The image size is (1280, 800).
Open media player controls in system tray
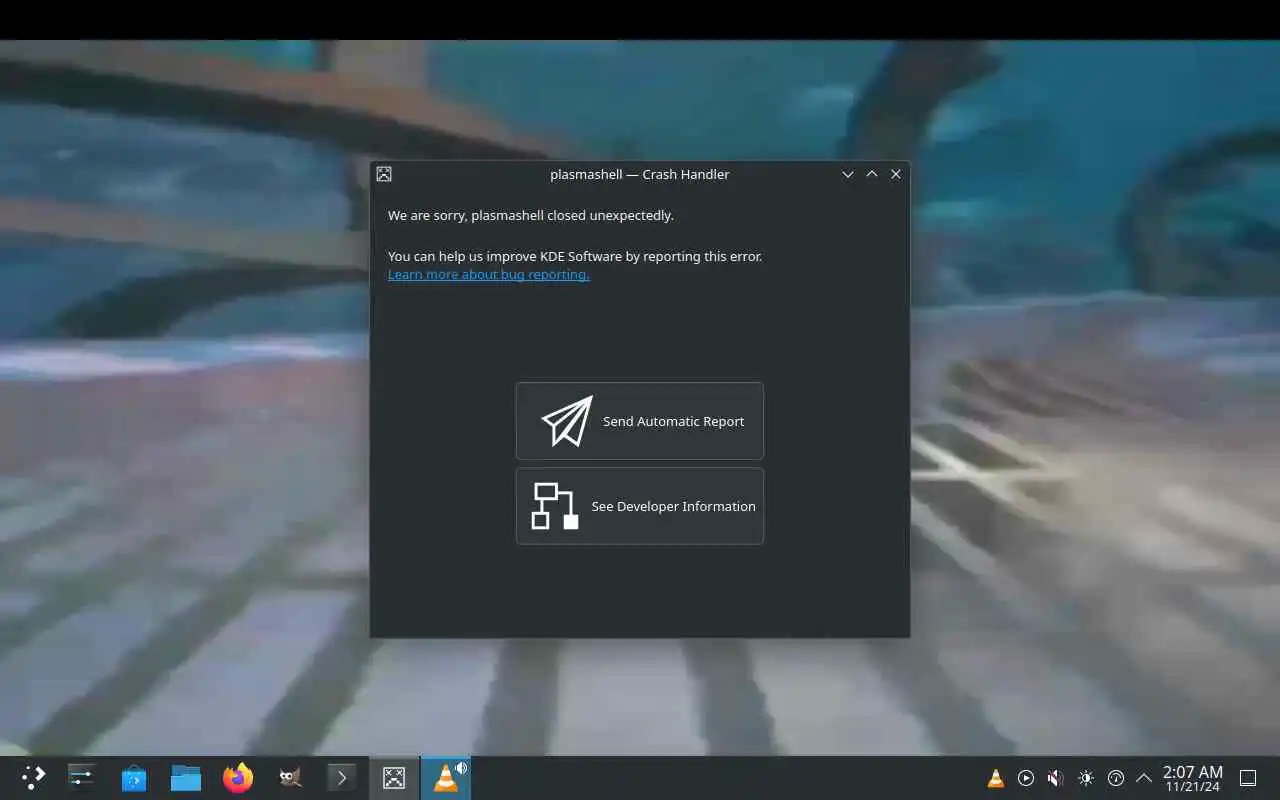pyautogui.click(x=1025, y=778)
